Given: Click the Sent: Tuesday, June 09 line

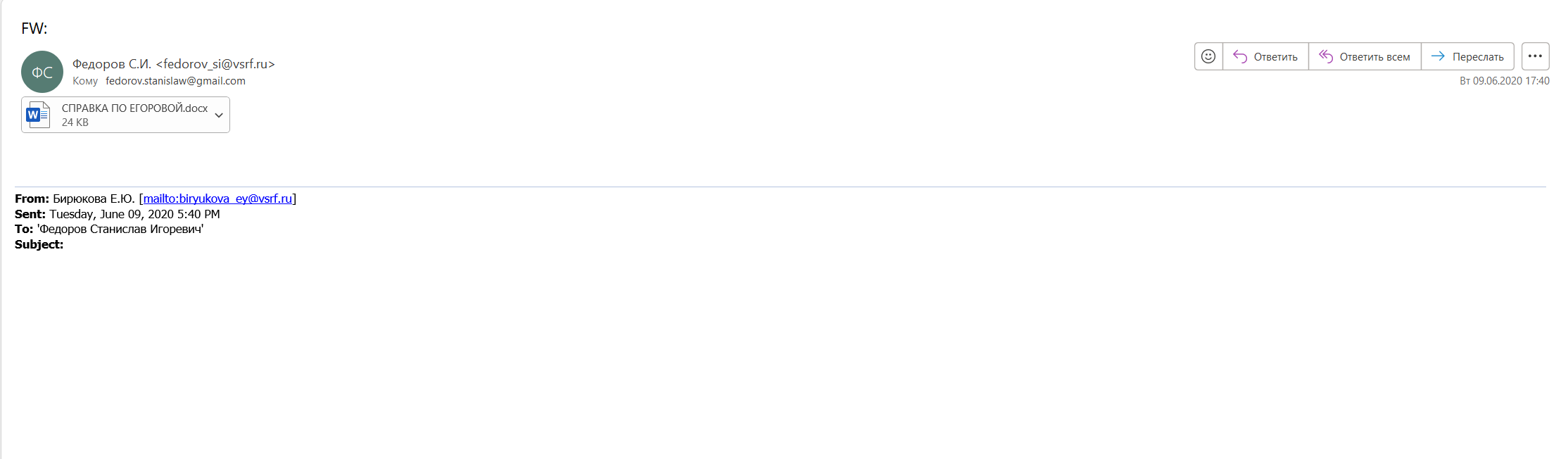Looking at the screenshot, I should 118,214.
